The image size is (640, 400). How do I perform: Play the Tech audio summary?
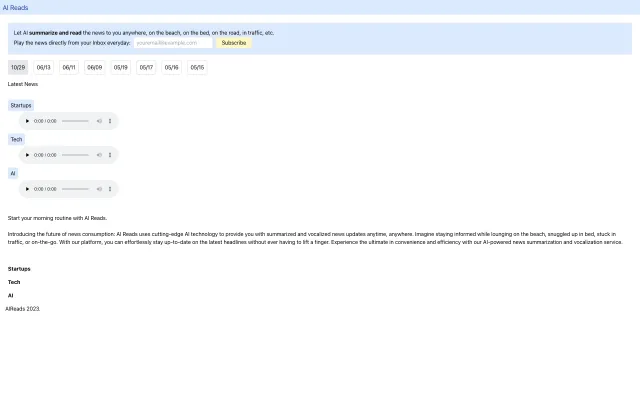click(x=28, y=155)
